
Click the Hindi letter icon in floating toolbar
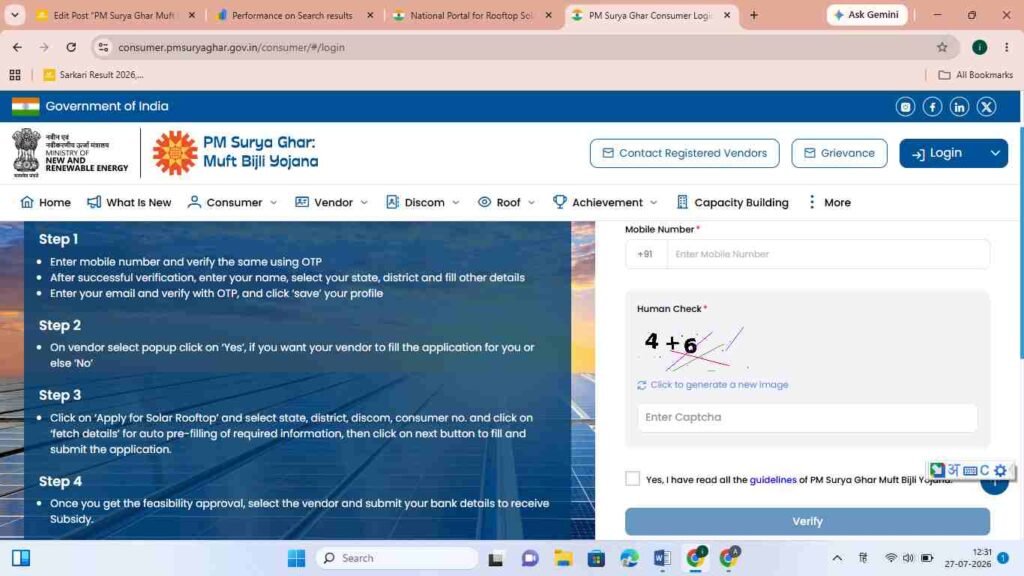pos(953,470)
